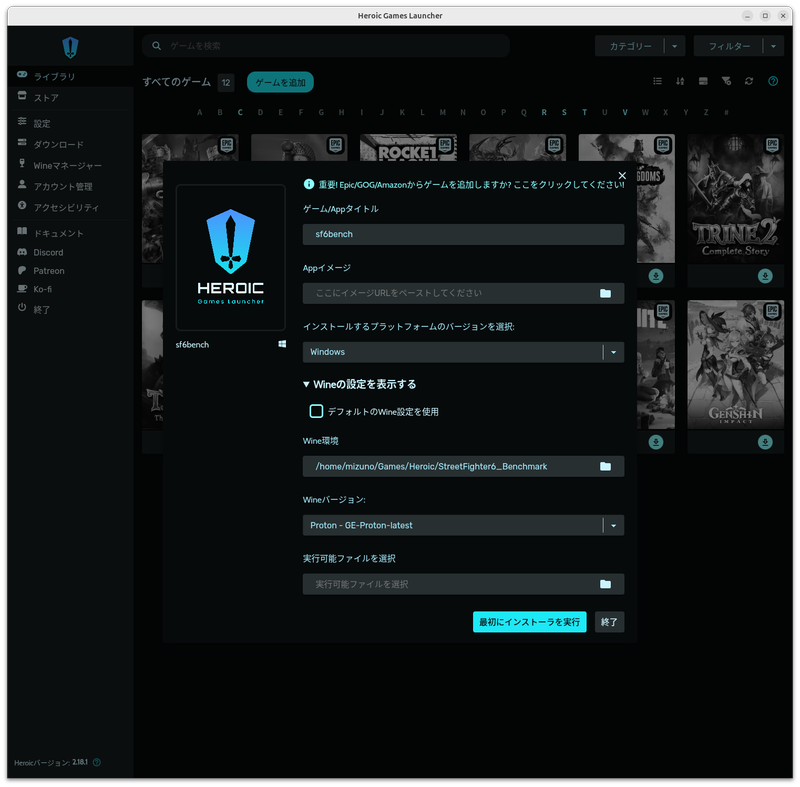Viewport: 800px width, 787px height.
Task: Open the Filter dropdown arrow
Action: 773,46
